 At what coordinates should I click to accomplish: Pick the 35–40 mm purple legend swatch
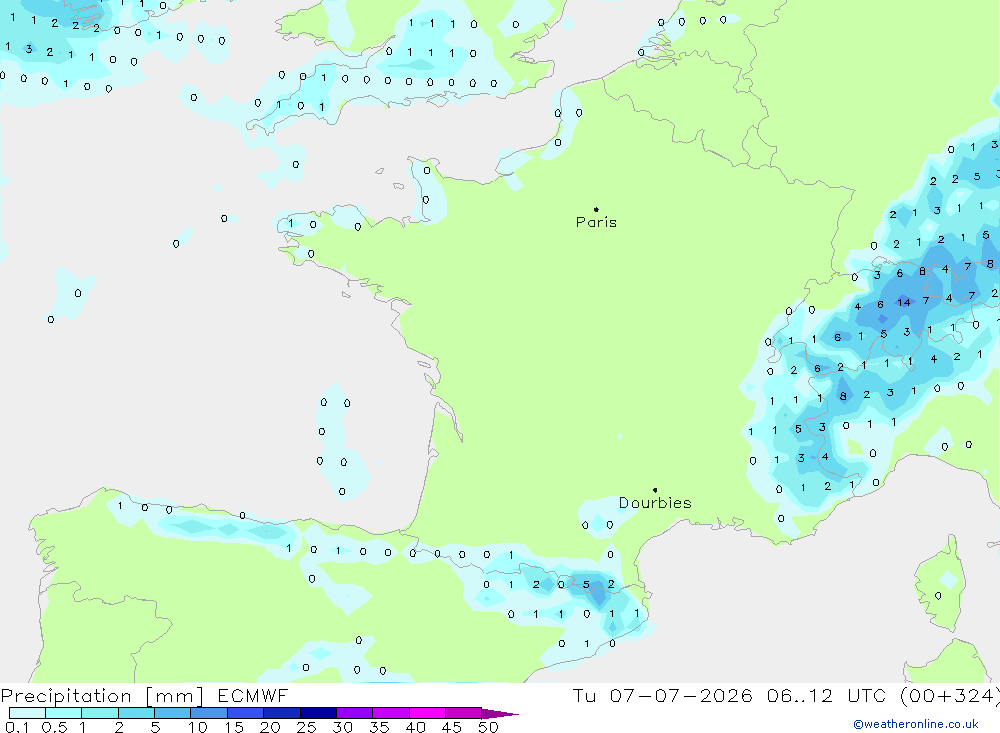[x=390, y=713]
